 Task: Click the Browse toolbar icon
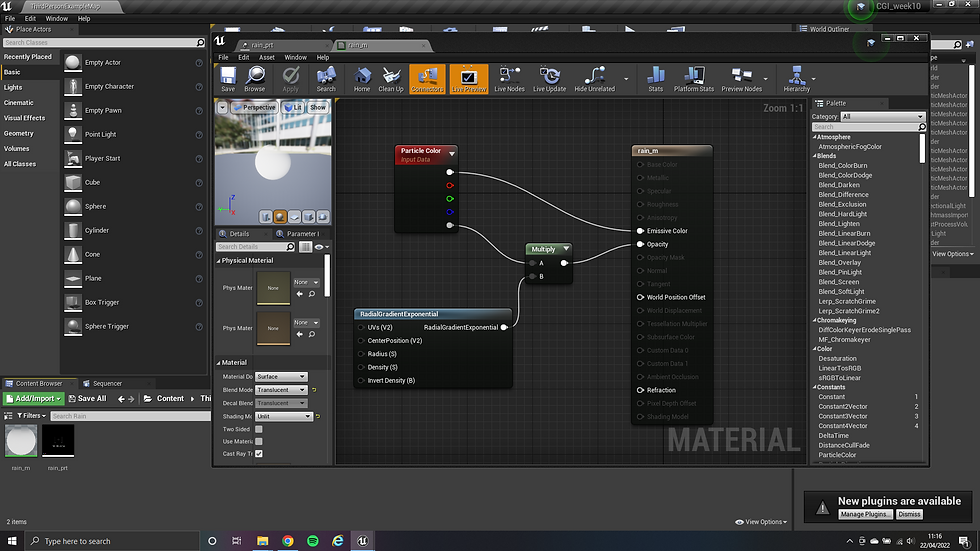pyautogui.click(x=254, y=79)
